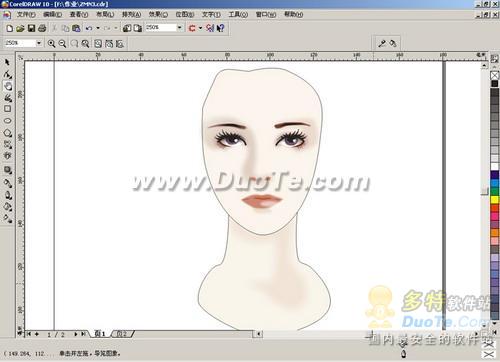
Task: Switch to the 页2 page tab
Action: point(122,334)
